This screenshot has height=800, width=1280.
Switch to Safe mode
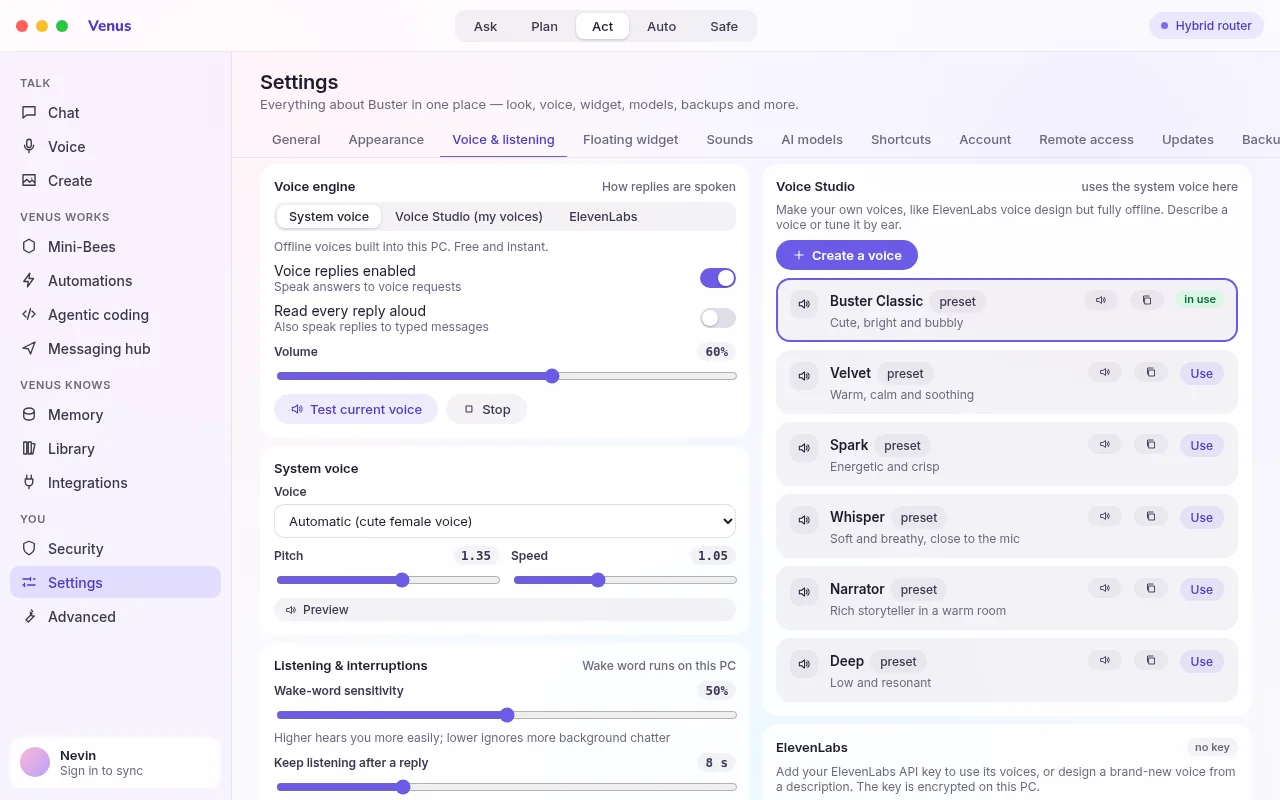[724, 26]
